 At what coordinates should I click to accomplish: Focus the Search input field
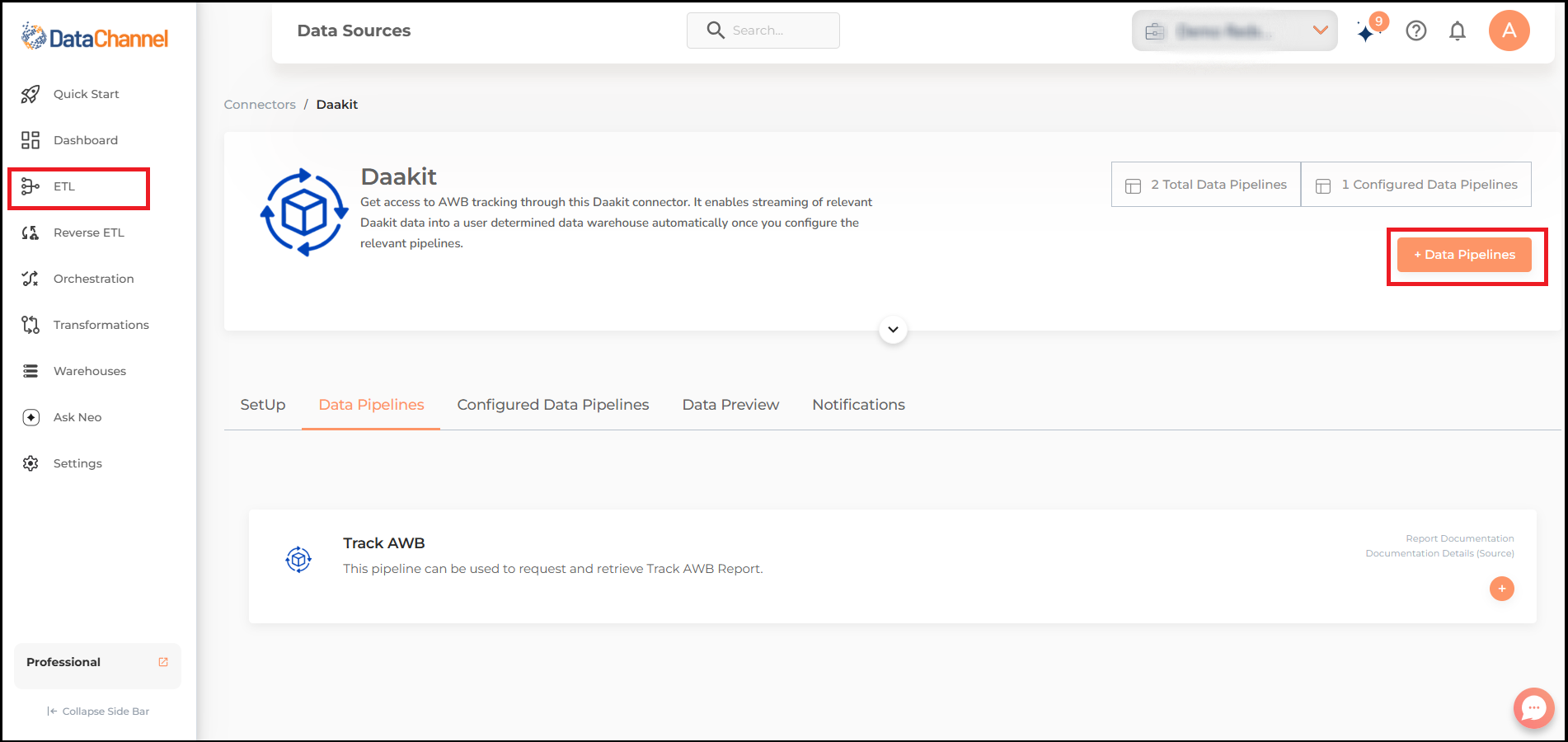coord(763,31)
